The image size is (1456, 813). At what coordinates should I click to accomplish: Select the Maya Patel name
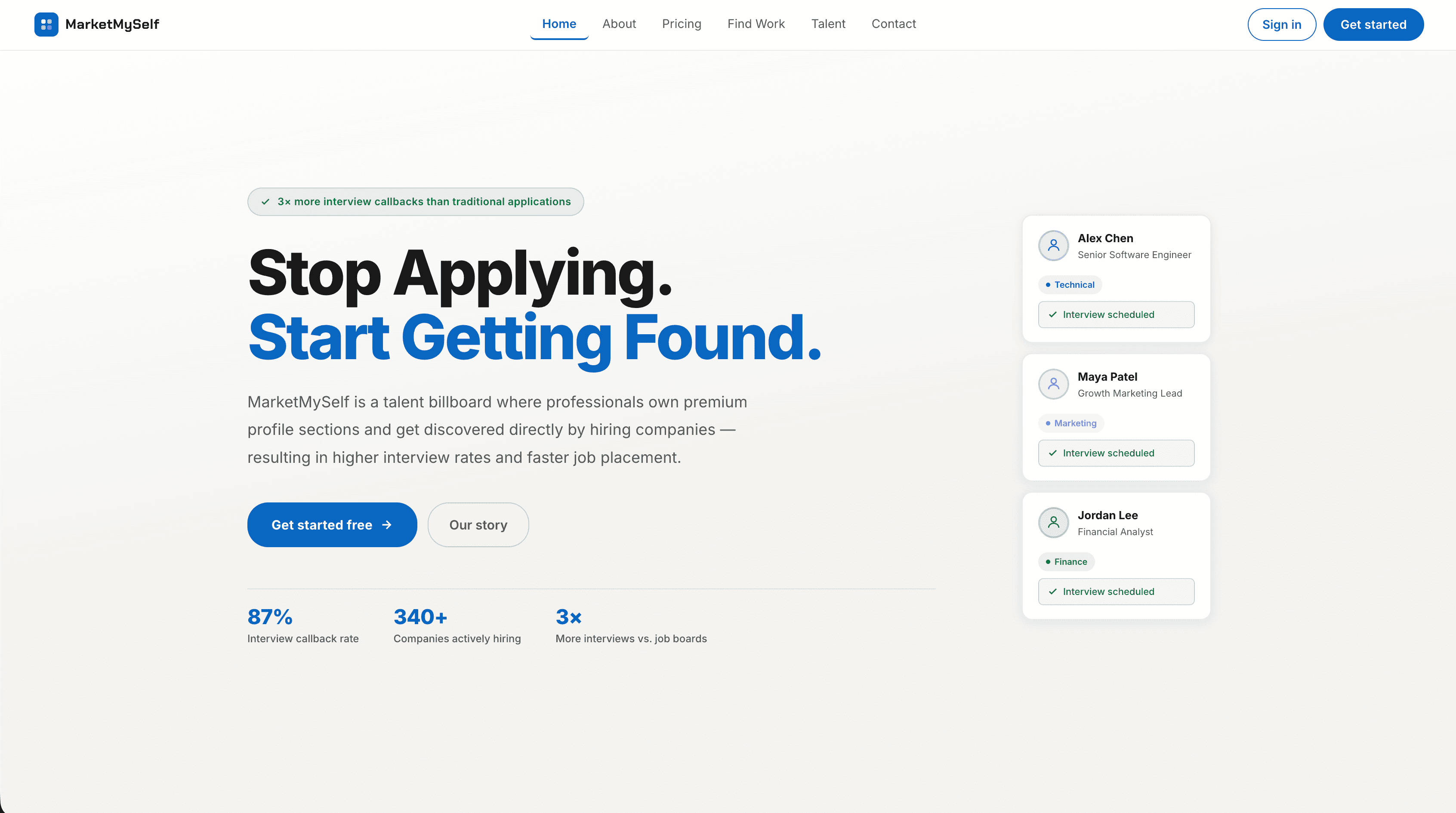(1107, 376)
